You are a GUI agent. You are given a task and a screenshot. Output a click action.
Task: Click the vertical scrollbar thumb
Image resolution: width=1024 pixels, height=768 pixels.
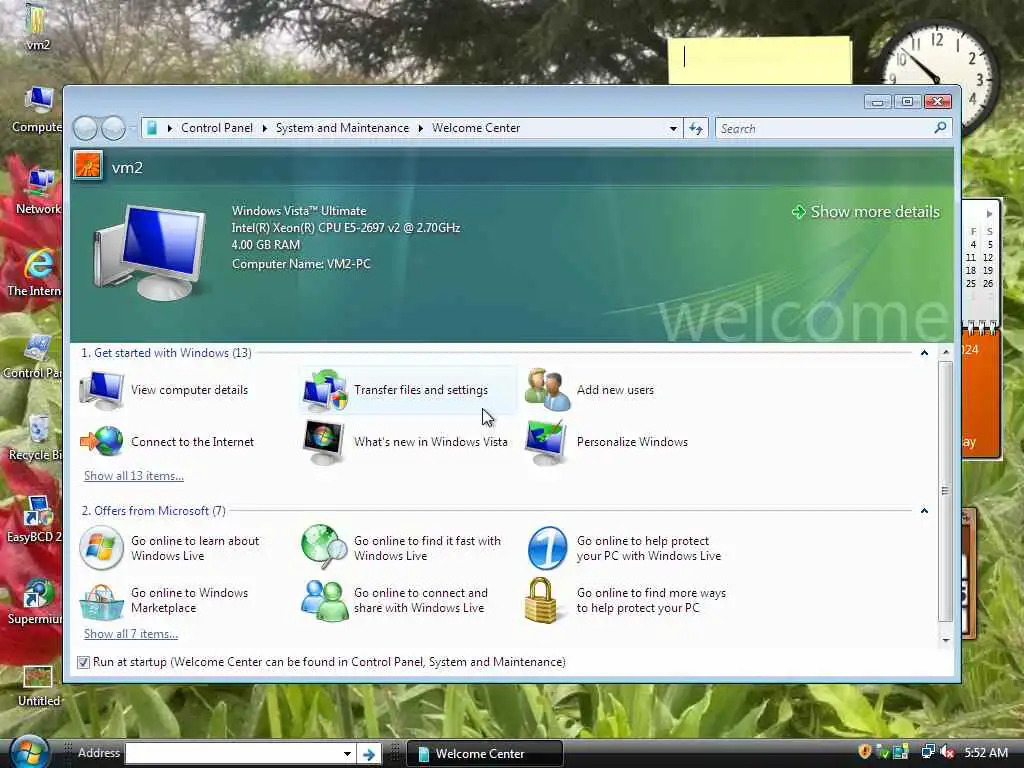tap(946, 490)
